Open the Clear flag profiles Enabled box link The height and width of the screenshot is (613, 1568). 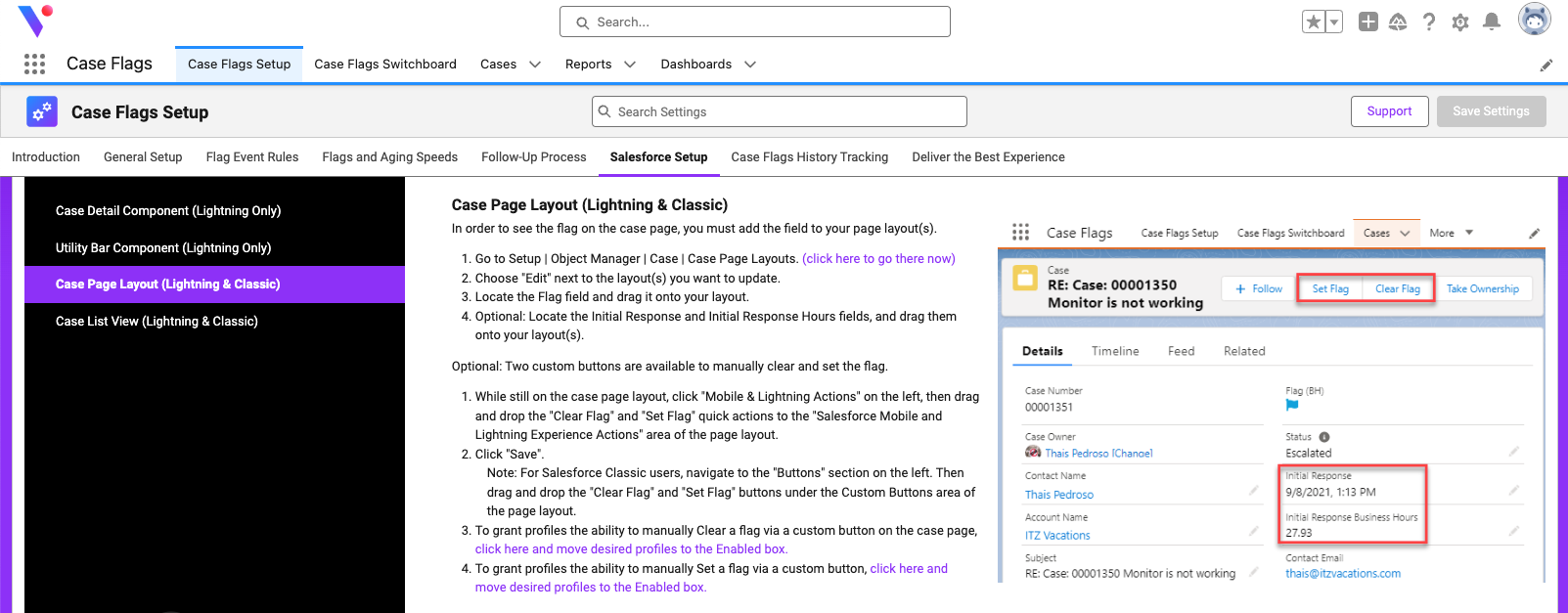tap(631, 549)
